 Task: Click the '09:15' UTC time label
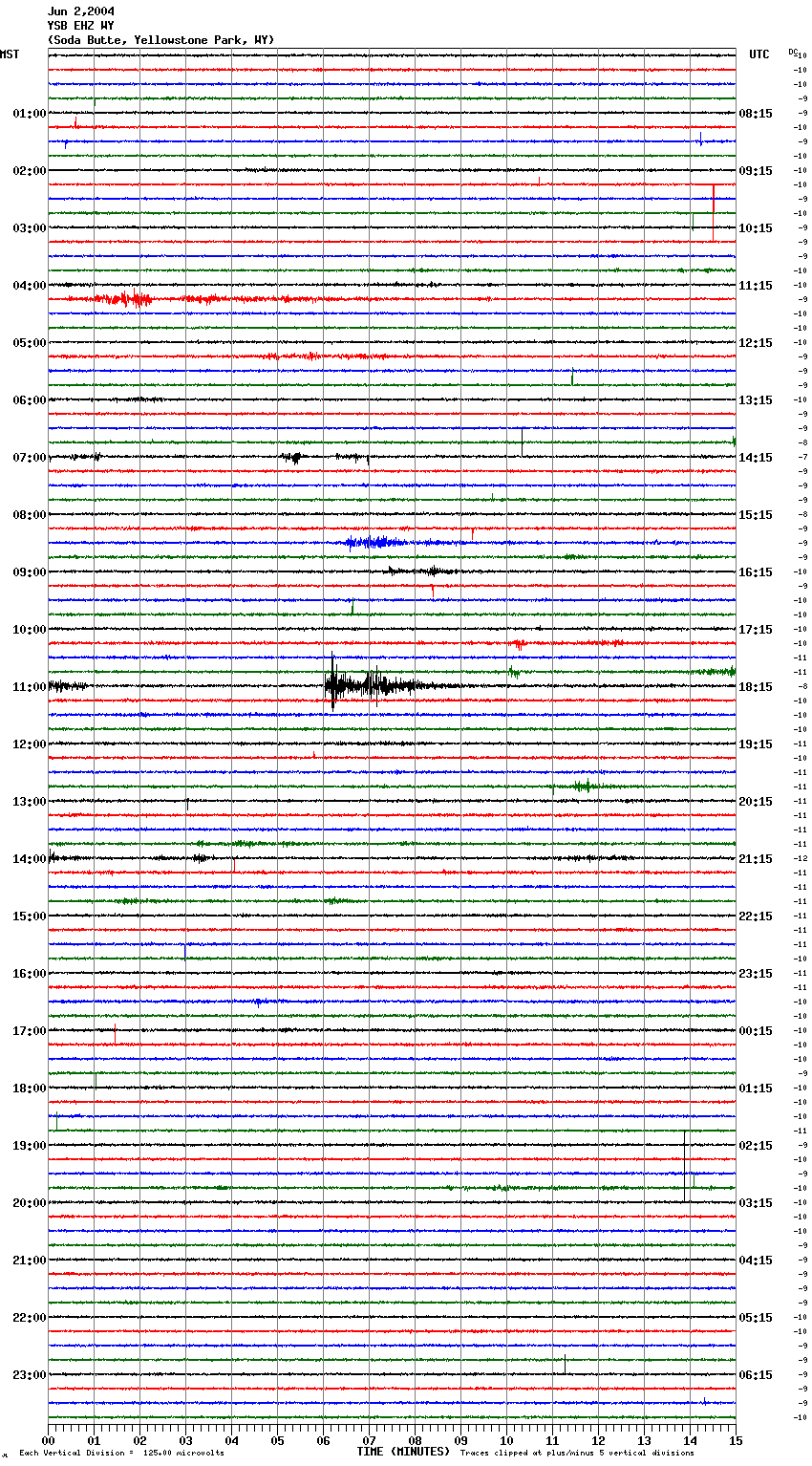pos(756,171)
